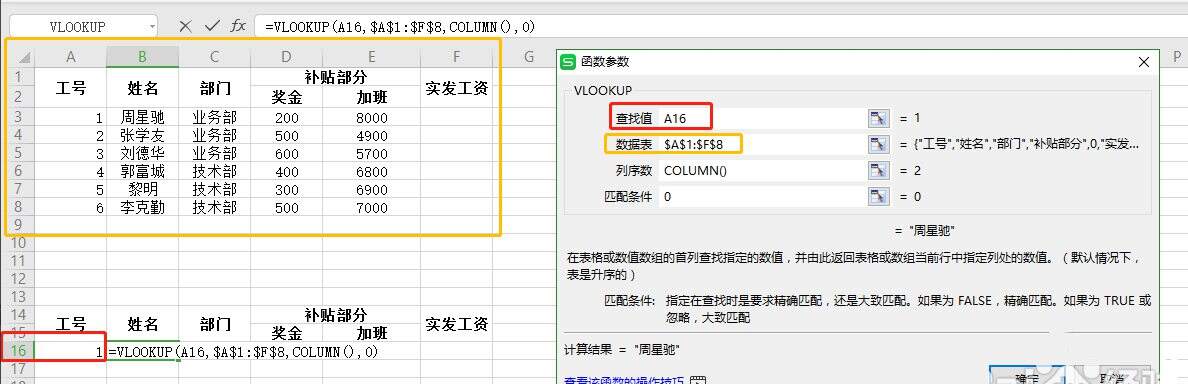Click the range selector icon for 列序数
The height and width of the screenshot is (384, 1188).
(877, 170)
